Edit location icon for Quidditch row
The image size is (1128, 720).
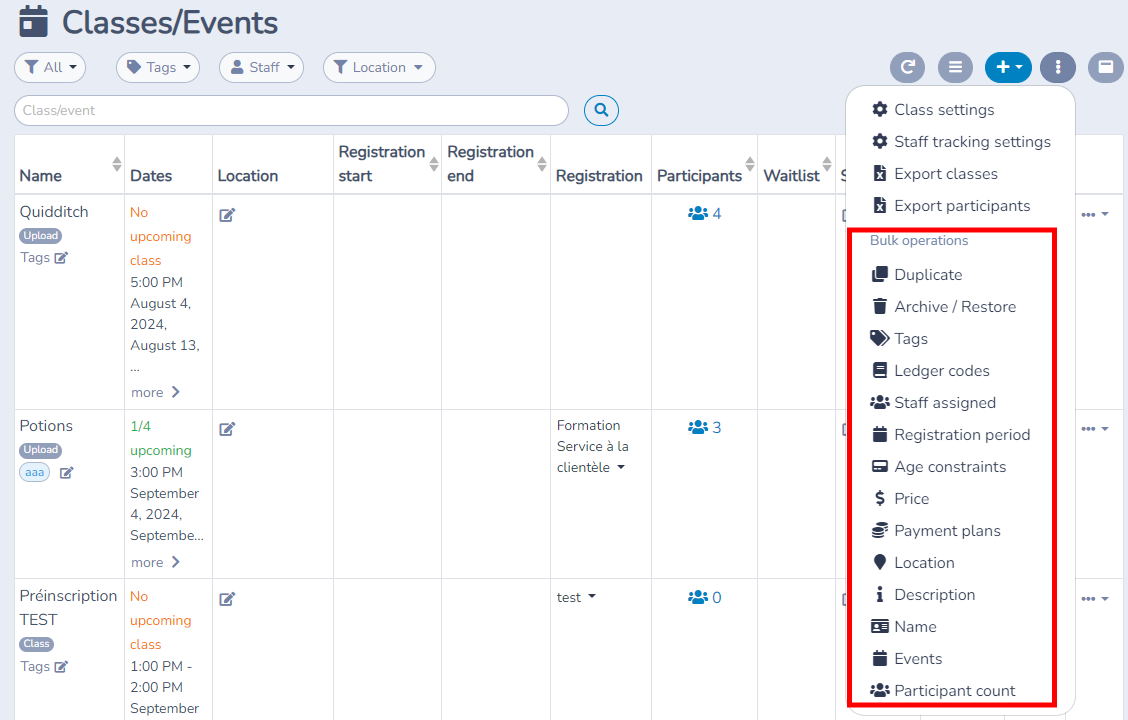(227, 214)
